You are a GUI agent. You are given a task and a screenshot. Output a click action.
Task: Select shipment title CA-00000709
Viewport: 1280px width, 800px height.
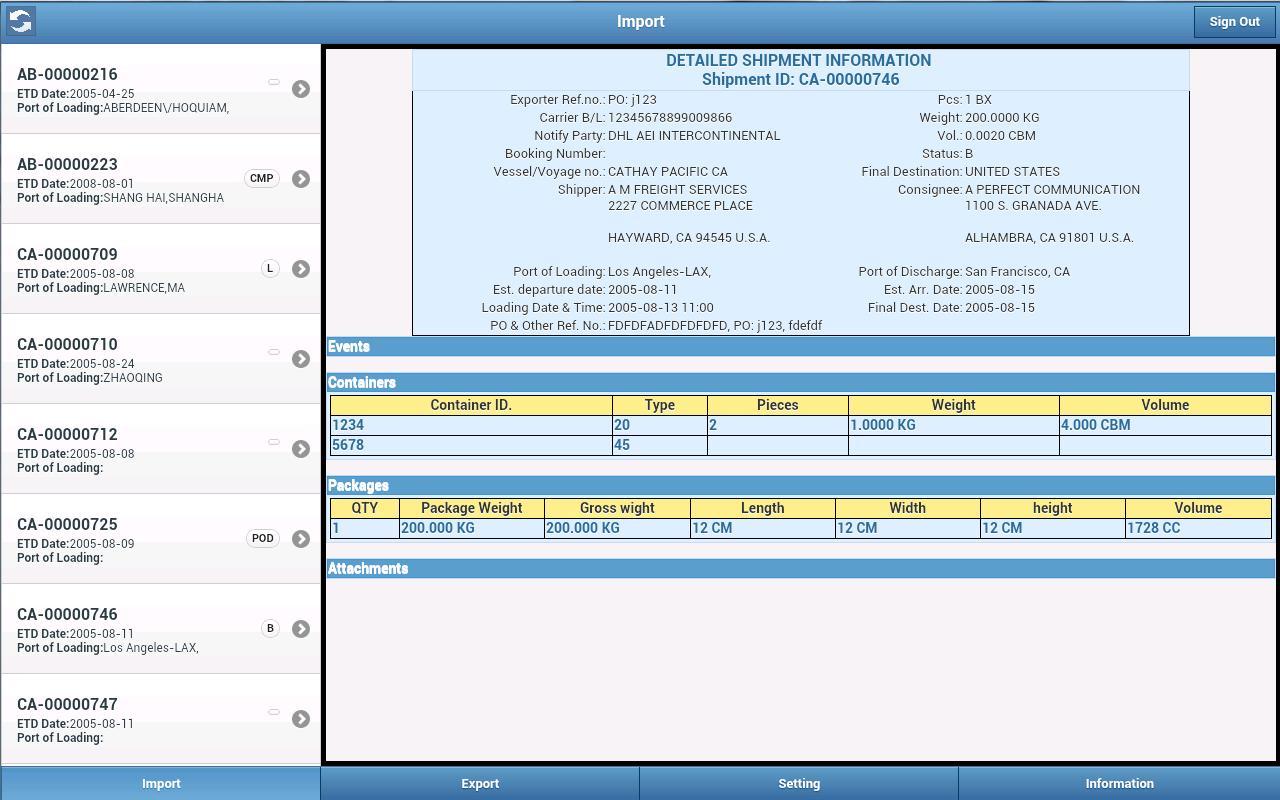pos(67,254)
